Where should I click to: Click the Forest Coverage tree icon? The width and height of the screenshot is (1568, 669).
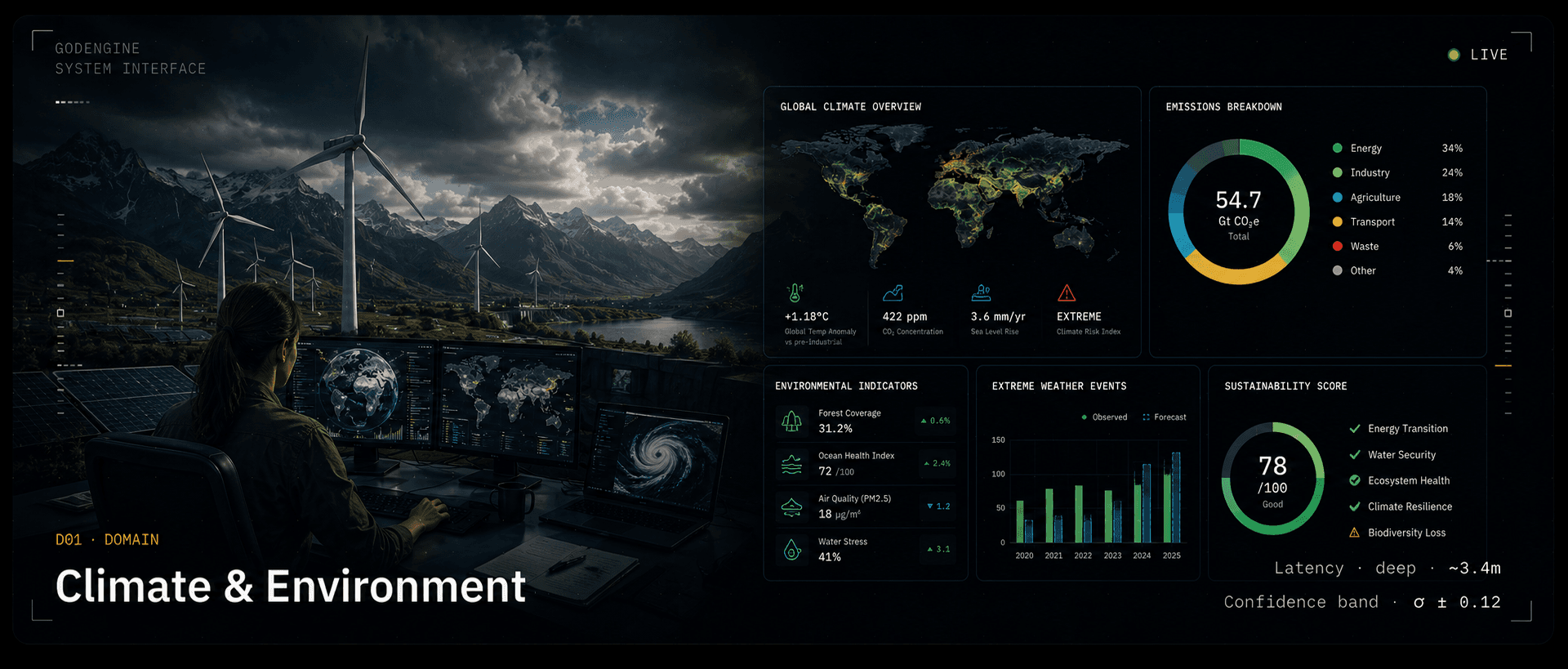pos(791,421)
